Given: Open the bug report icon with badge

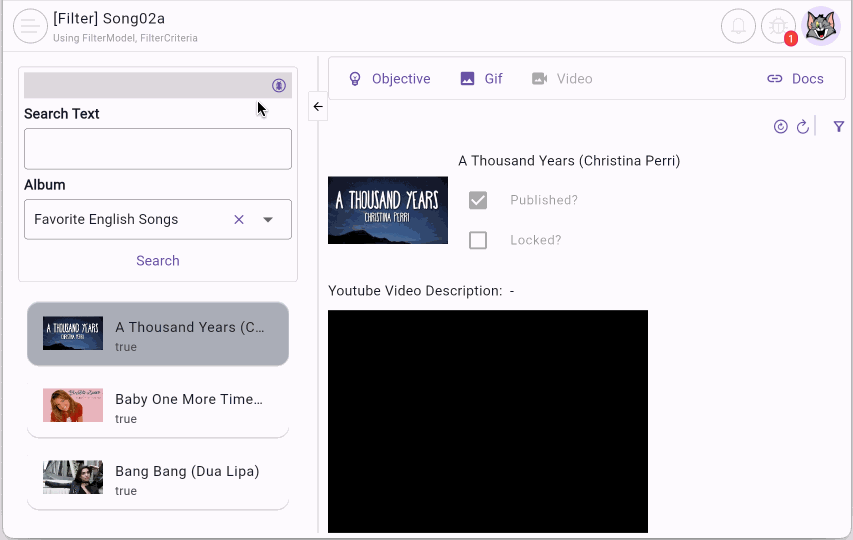Looking at the screenshot, I should click(779, 27).
